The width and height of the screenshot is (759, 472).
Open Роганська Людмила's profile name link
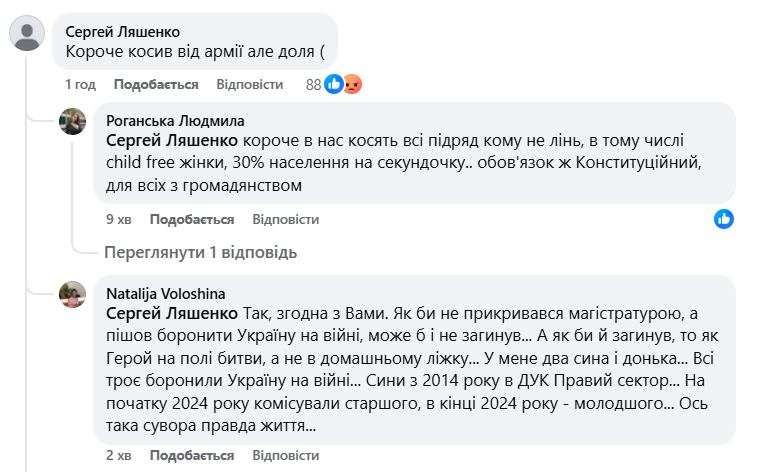click(x=175, y=120)
